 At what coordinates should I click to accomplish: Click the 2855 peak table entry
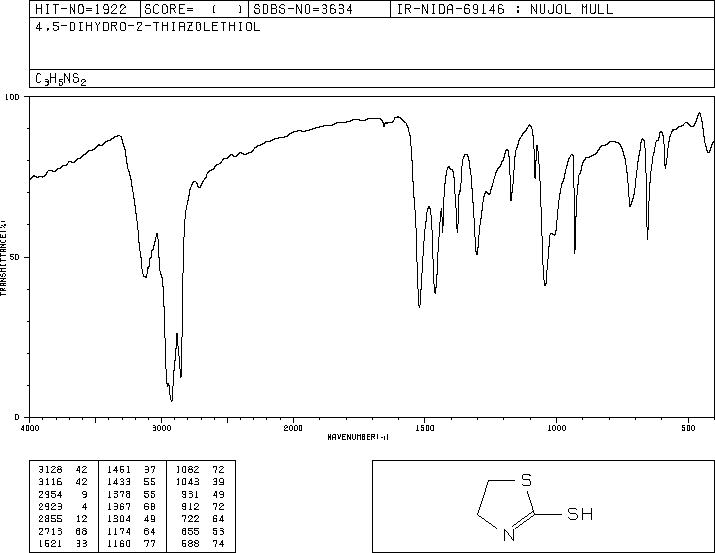click(x=63, y=519)
